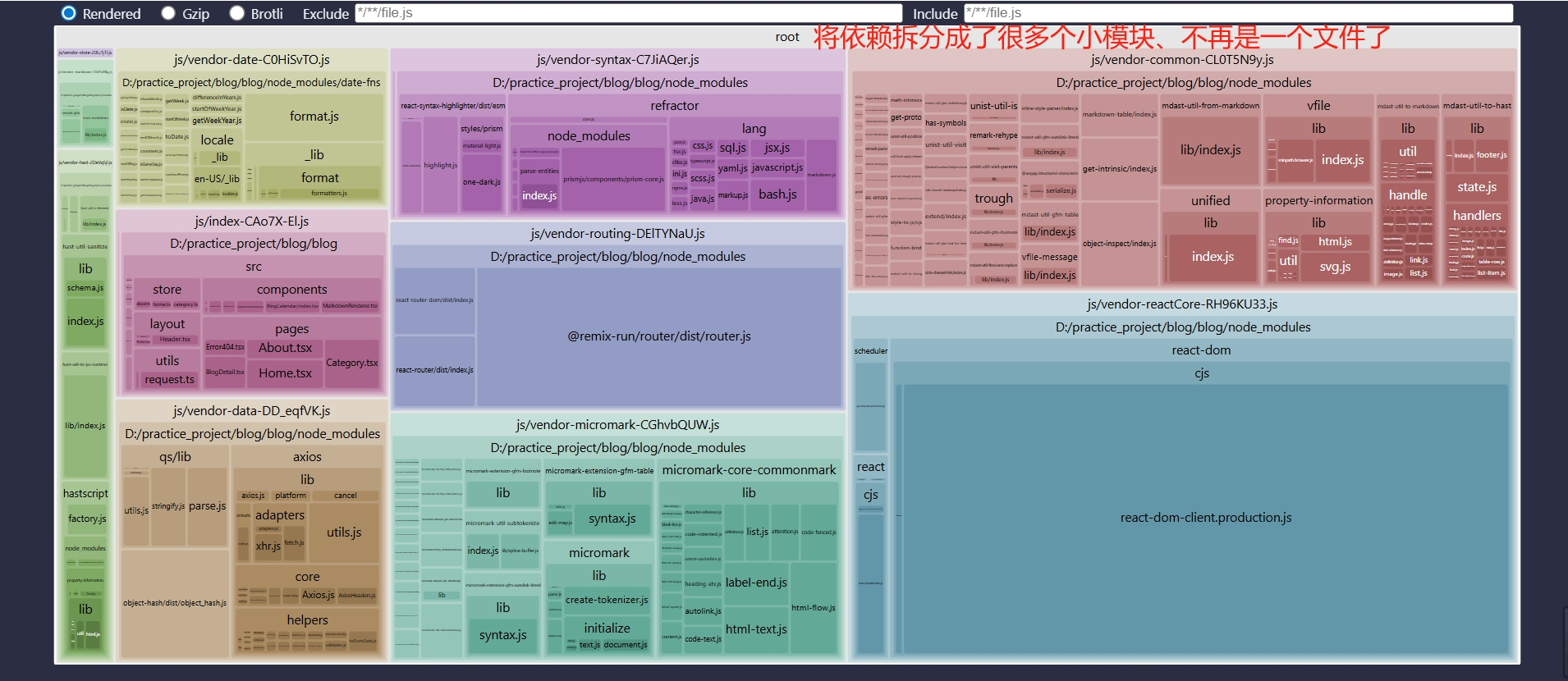The image size is (1568, 681).
Task: Click the Exclude filter input field
Action: point(628,13)
